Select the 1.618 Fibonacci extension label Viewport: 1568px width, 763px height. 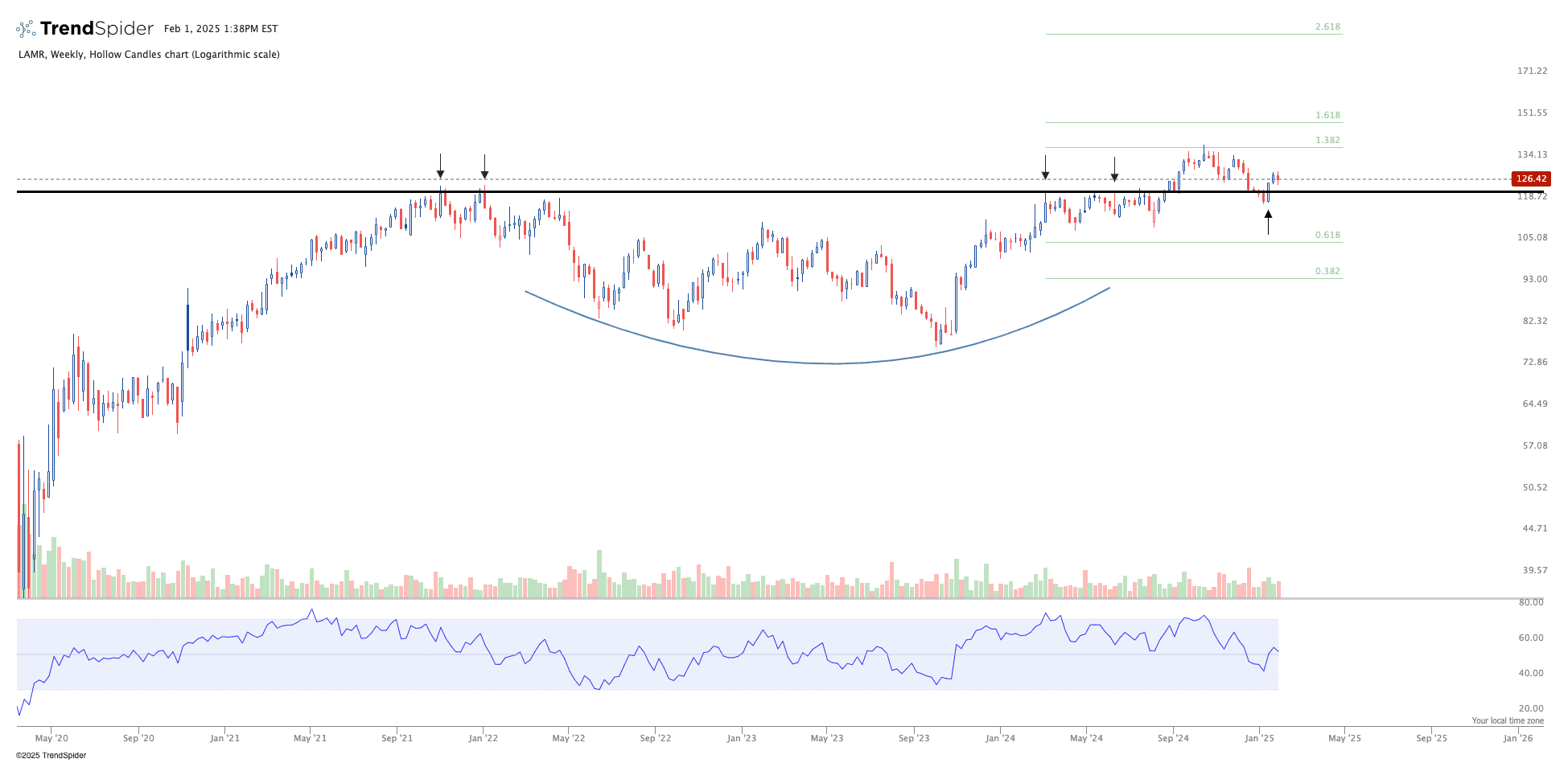coord(1327,116)
